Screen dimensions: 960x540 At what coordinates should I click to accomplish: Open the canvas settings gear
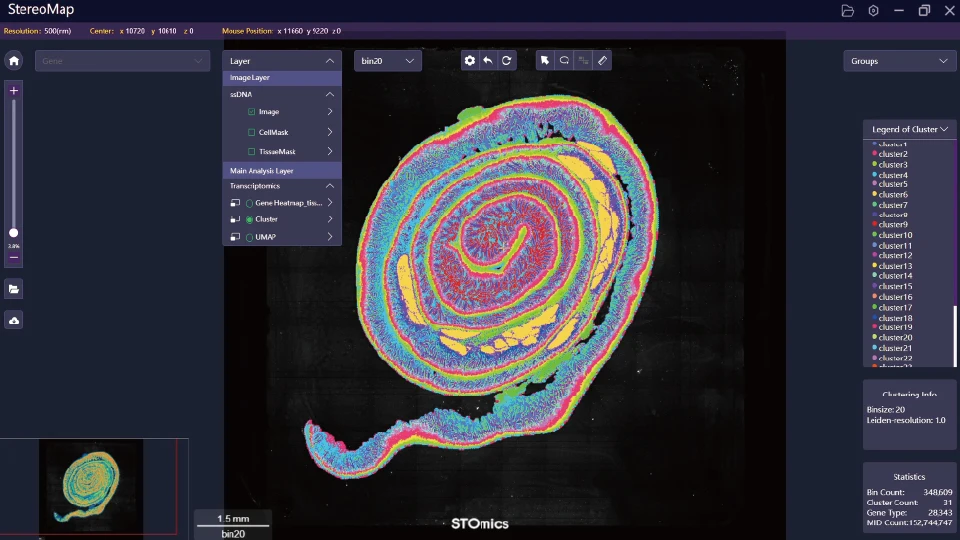(x=470, y=61)
